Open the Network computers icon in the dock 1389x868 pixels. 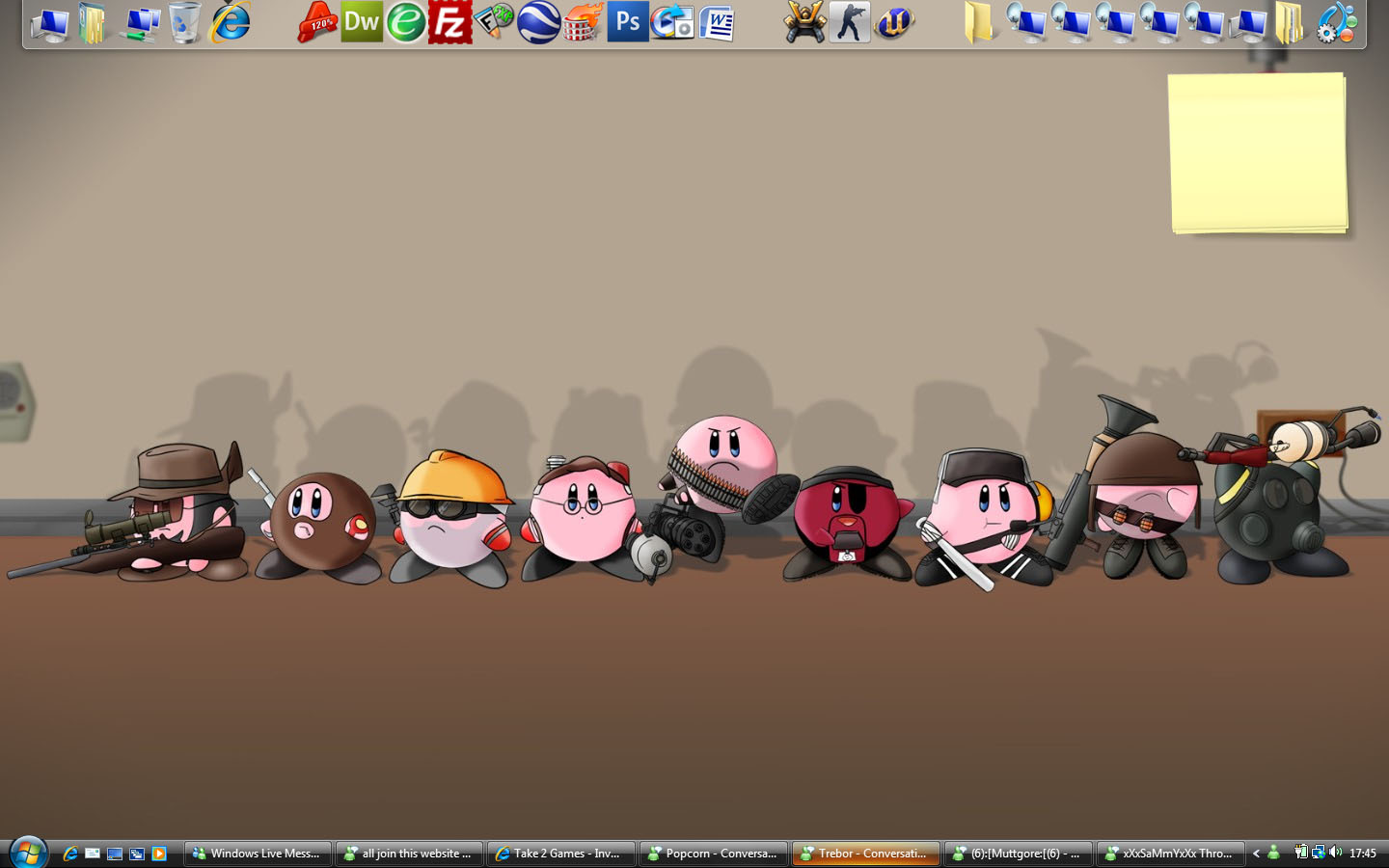(140, 23)
